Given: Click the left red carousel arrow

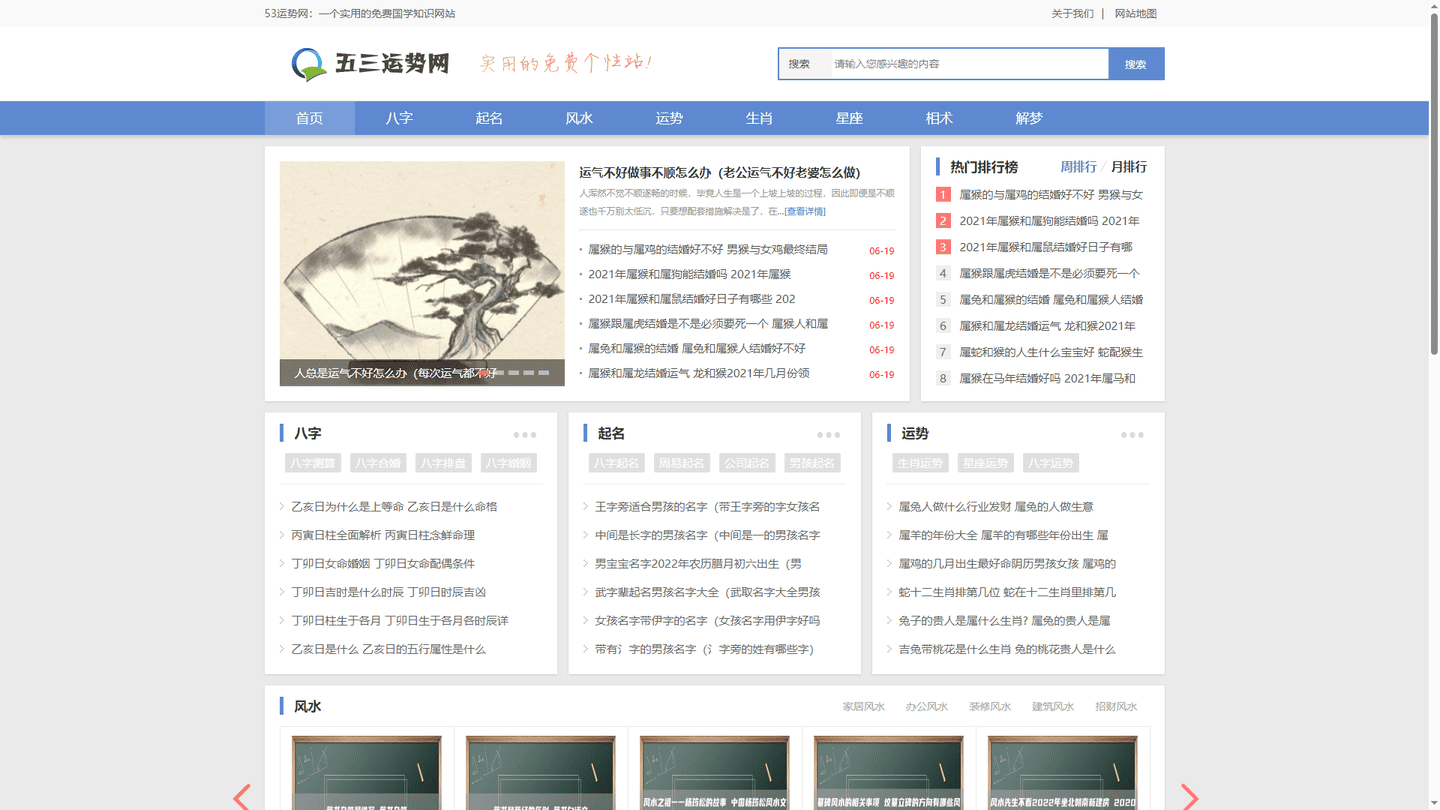Looking at the screenshot, I should pyautogui.click(x=241, y=796).
